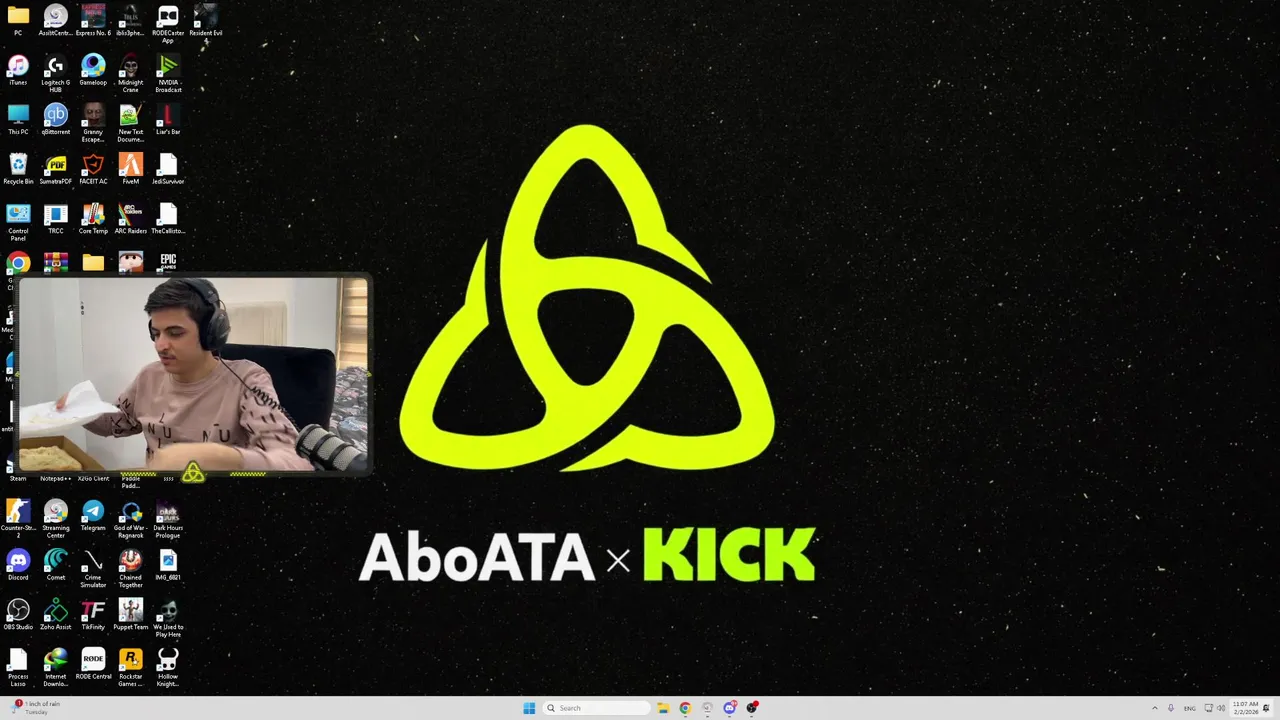Select the Counter-Strike 2 shortcut
This screenshot has height=720, width=1280.
pyautogui.click(x=18, y=520)
